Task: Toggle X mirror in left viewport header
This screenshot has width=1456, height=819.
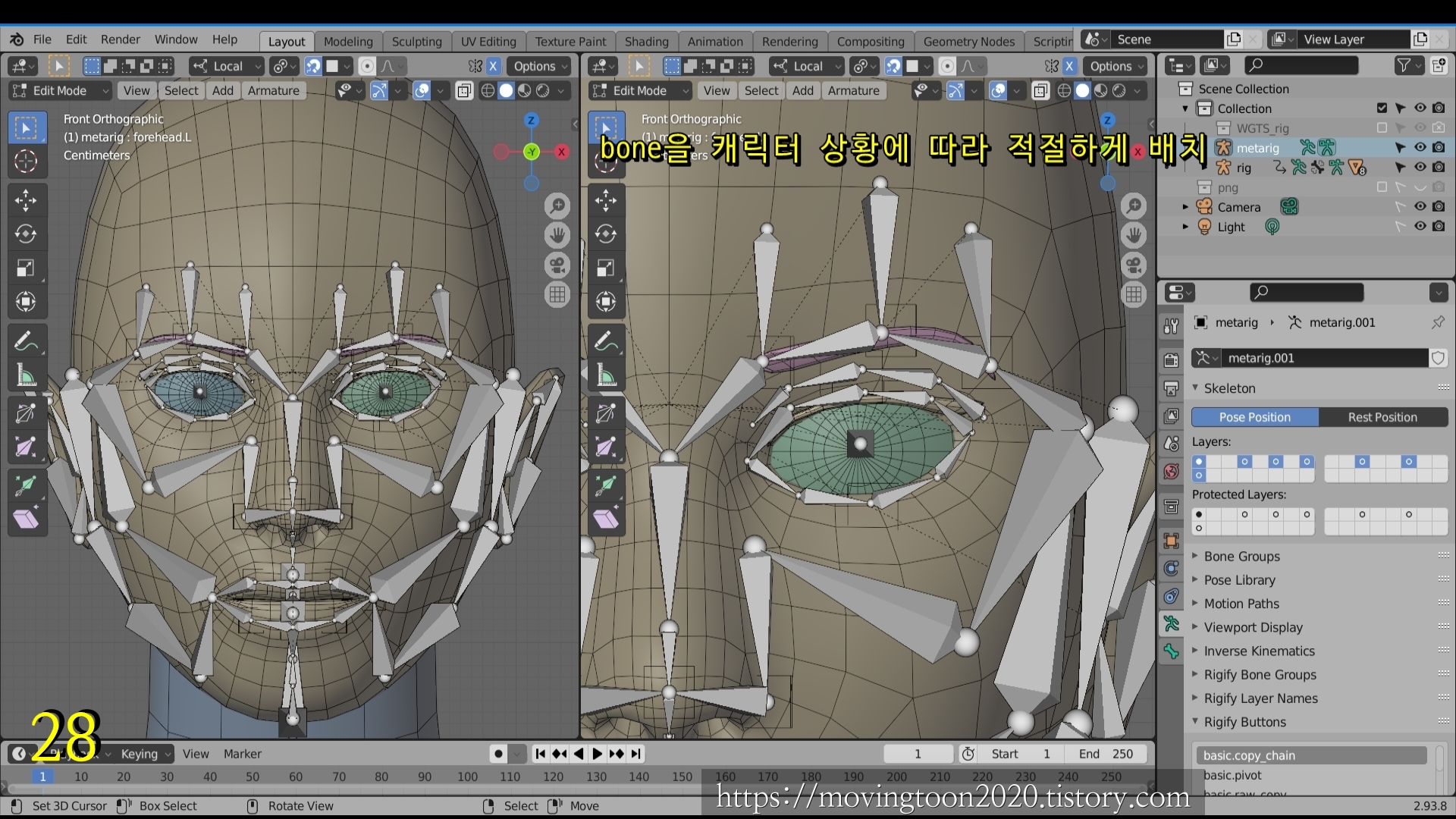Action: (x=493, y=66)
